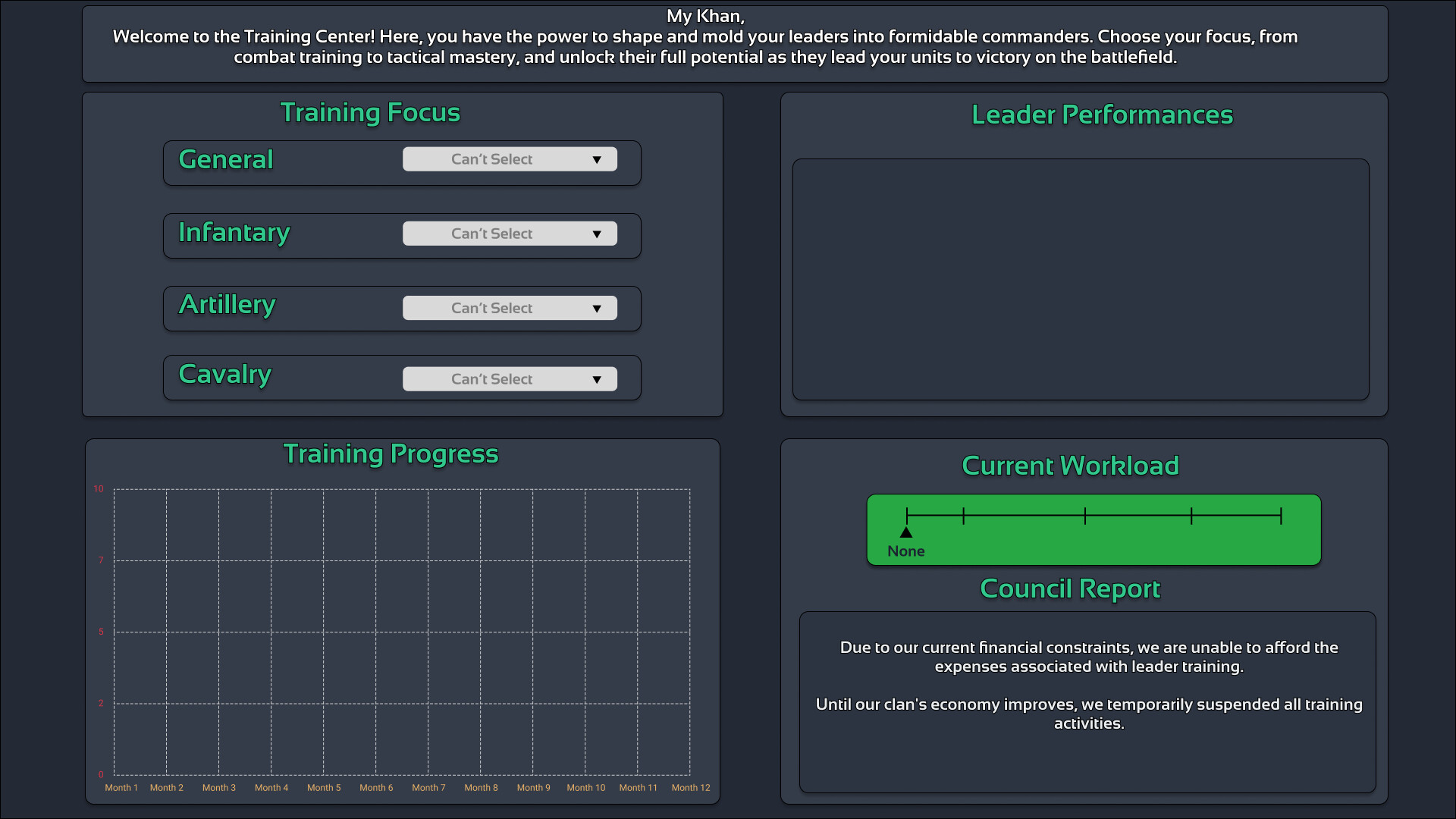
Task: Click the Current Workload heading
Action: pos(1070,466)
